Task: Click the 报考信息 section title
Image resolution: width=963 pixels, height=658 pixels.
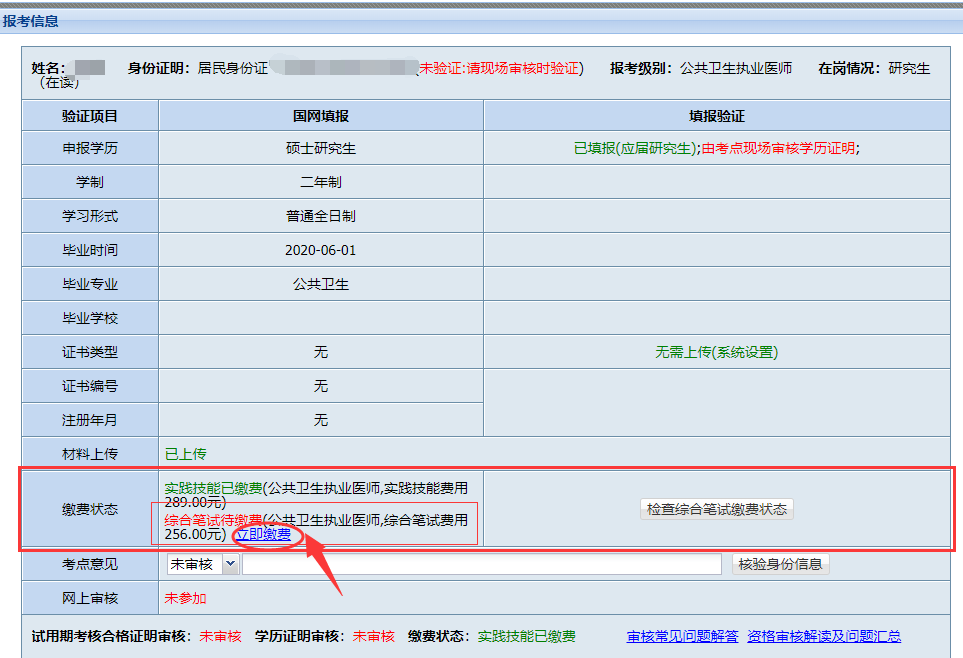Action: [31, 21]
